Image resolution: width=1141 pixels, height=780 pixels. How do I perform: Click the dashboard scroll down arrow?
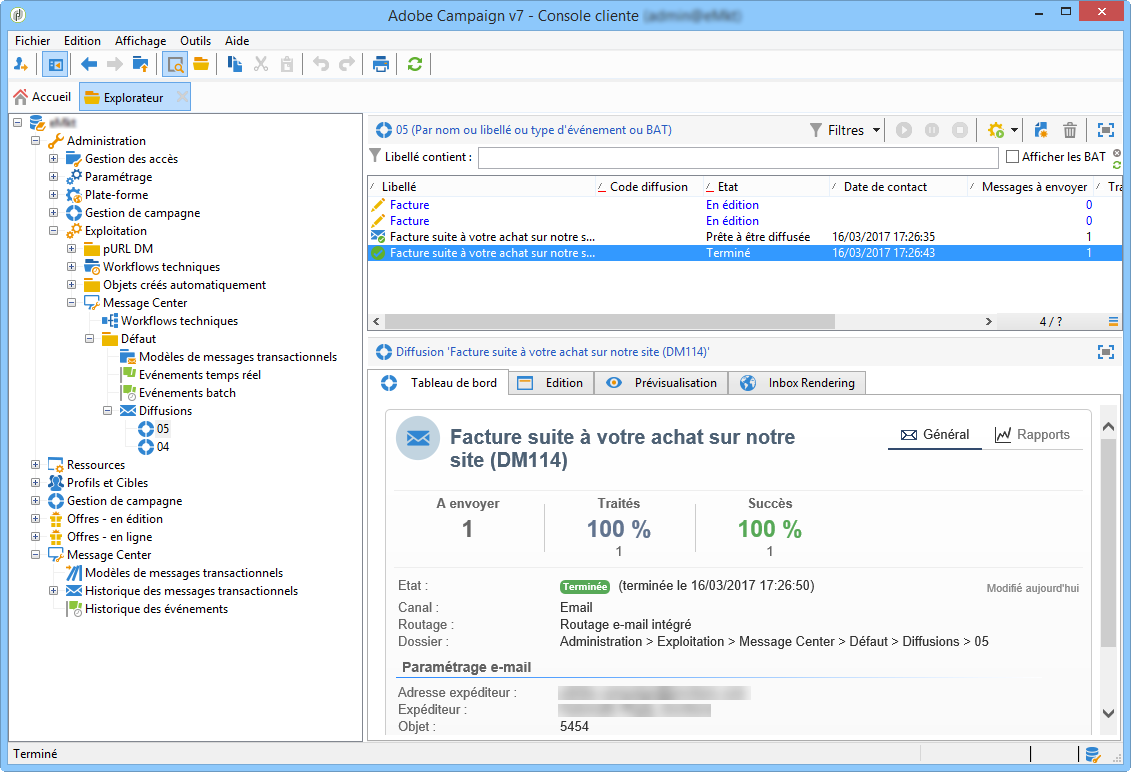click(1108, 714)
